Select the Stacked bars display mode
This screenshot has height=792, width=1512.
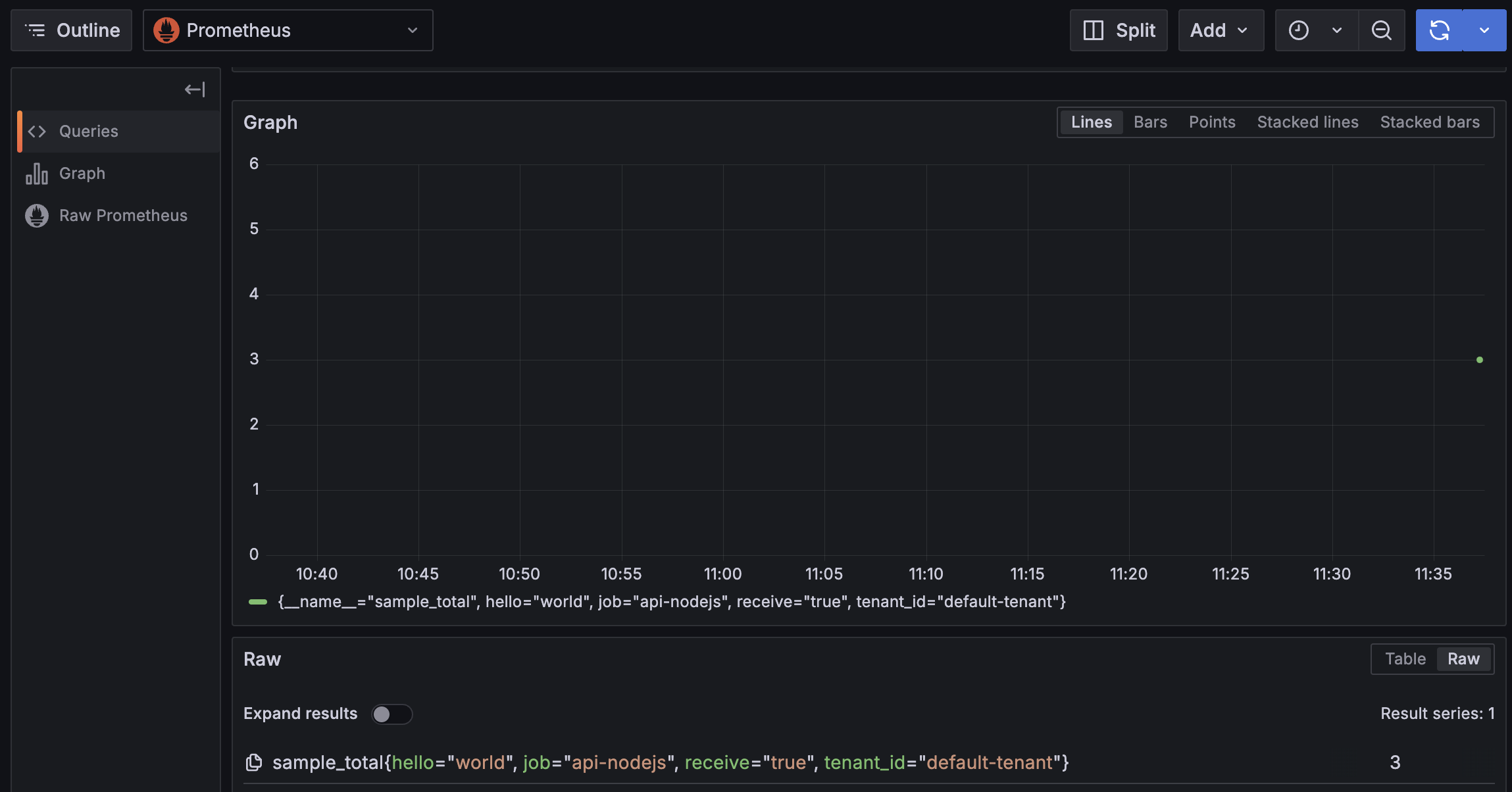click(1430, 122)
